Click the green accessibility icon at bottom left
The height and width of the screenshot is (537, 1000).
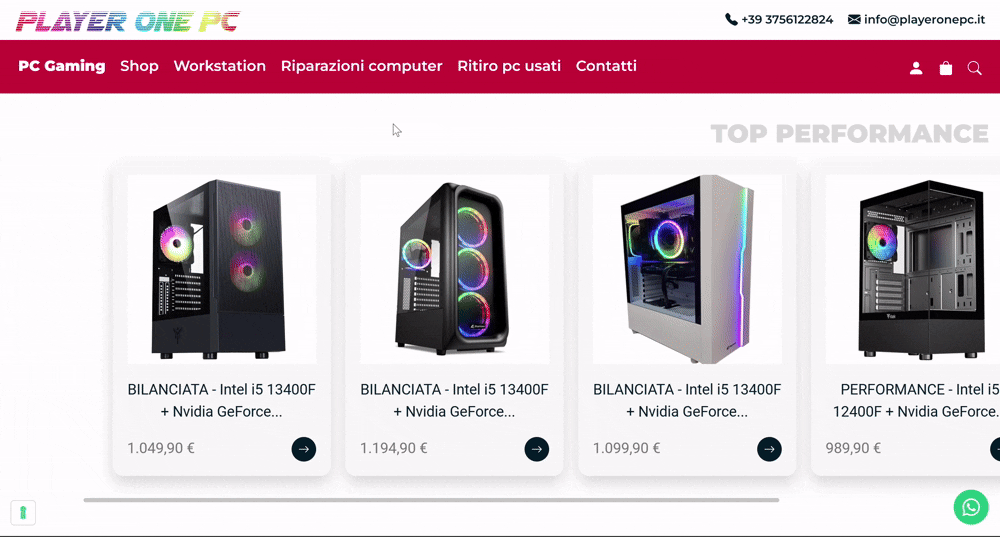point(23,513)
